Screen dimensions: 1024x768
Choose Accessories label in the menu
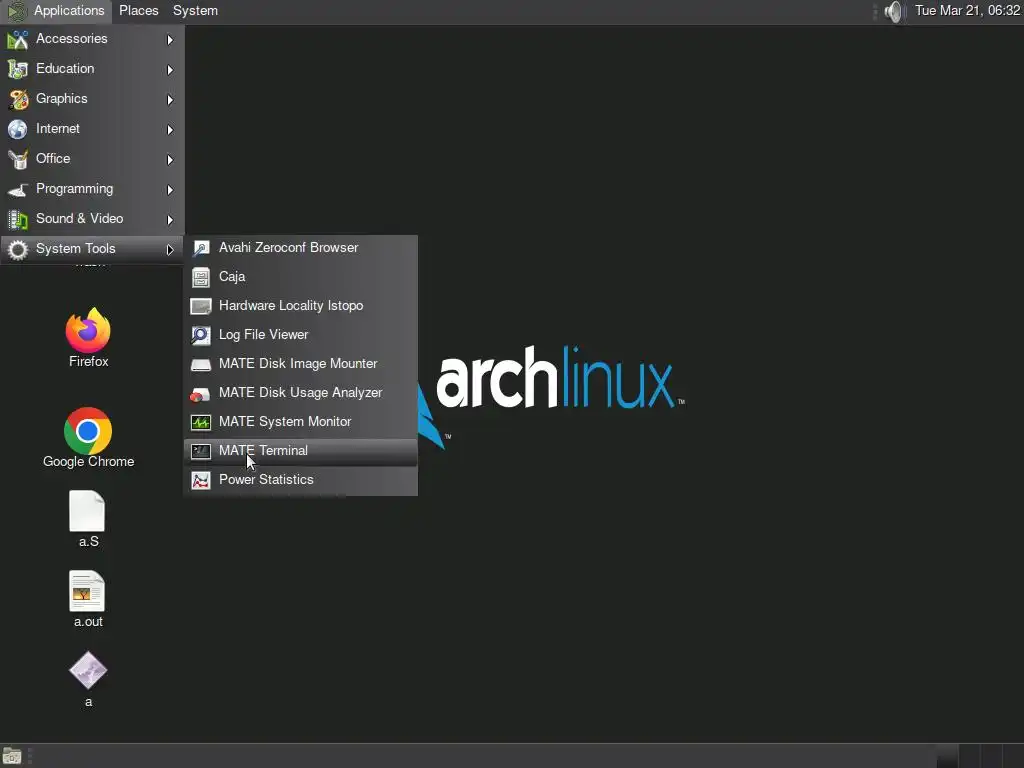[x=71, y=39]
